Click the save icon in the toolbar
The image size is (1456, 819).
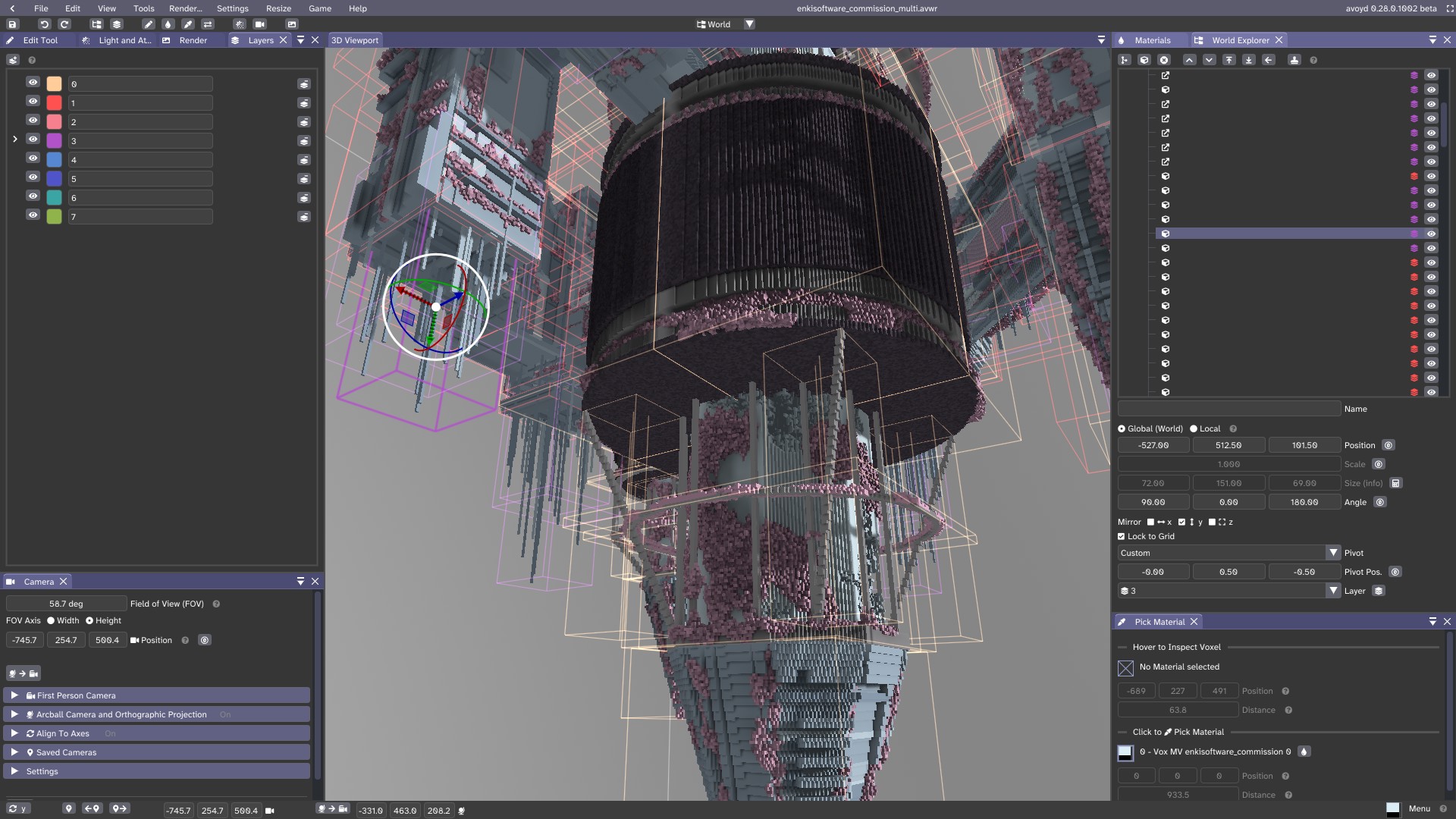pos(12,24)
